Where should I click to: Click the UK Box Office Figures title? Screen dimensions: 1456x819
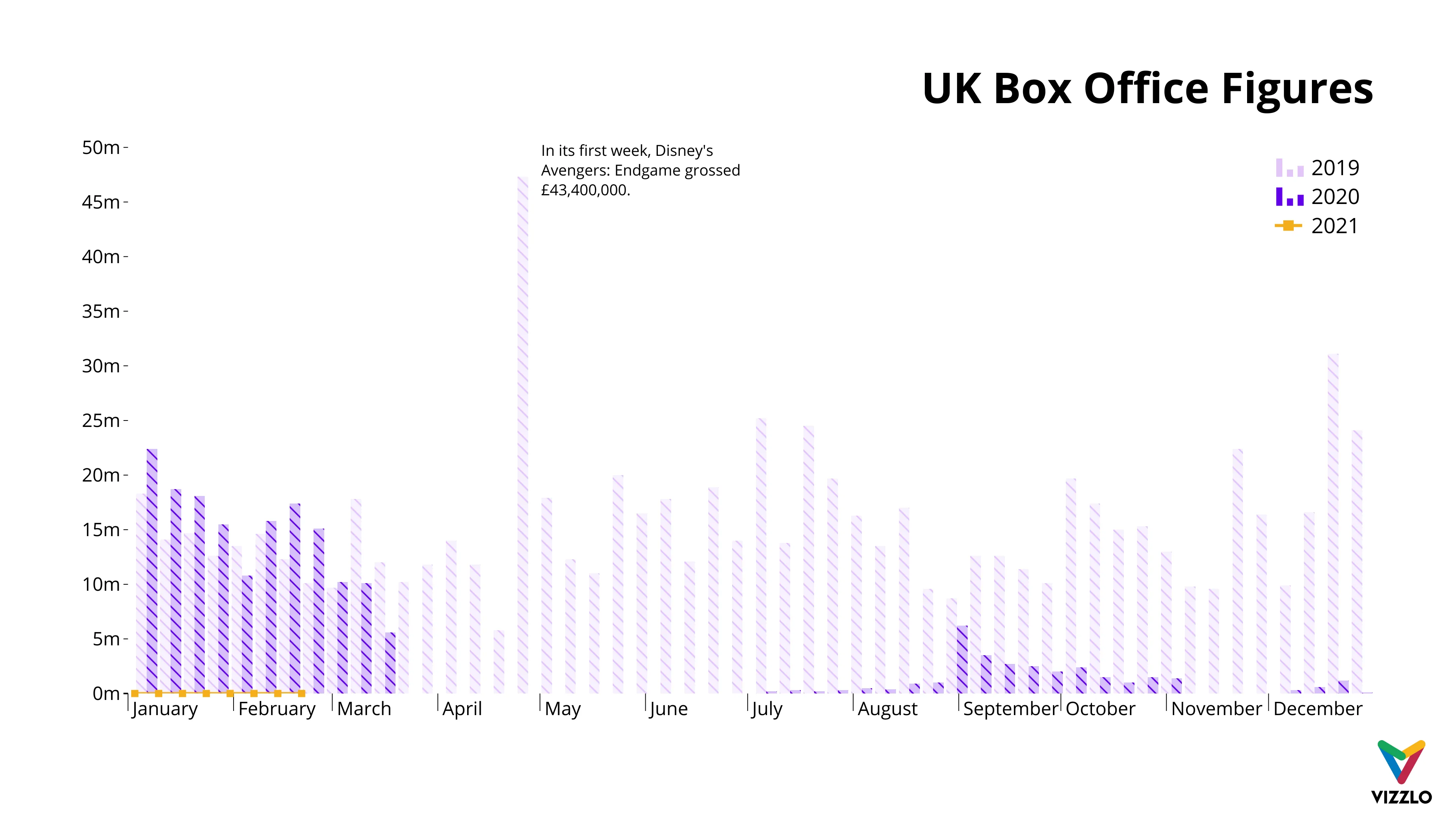[x=1147, y=89]
